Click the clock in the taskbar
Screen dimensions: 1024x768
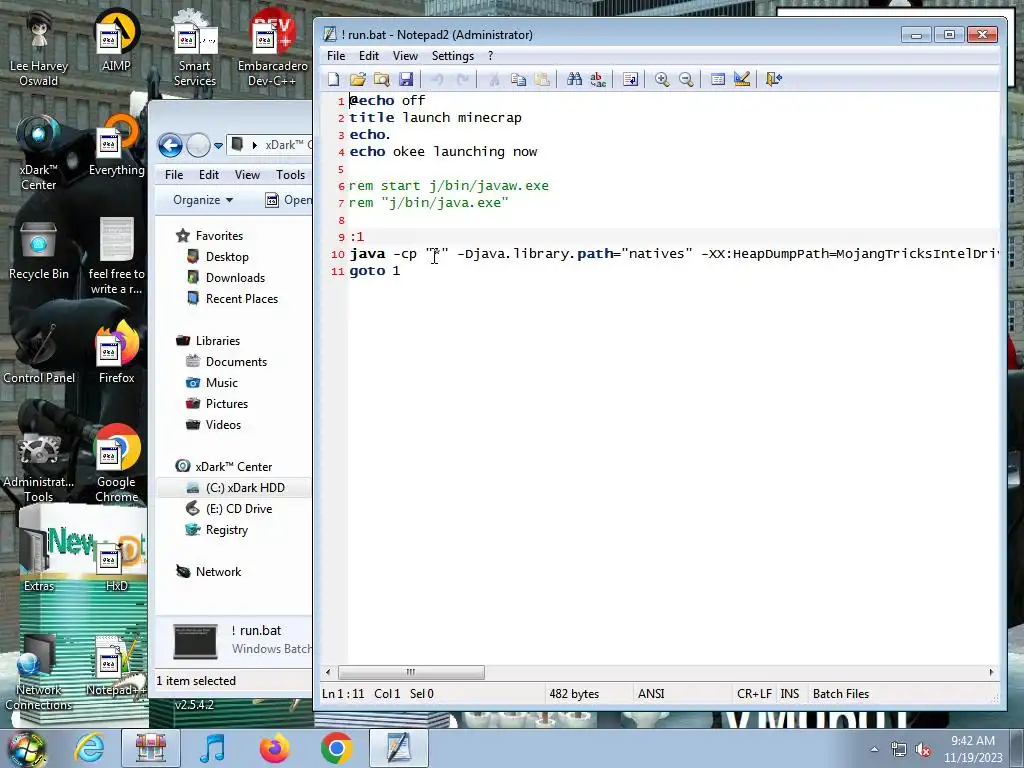973,749
